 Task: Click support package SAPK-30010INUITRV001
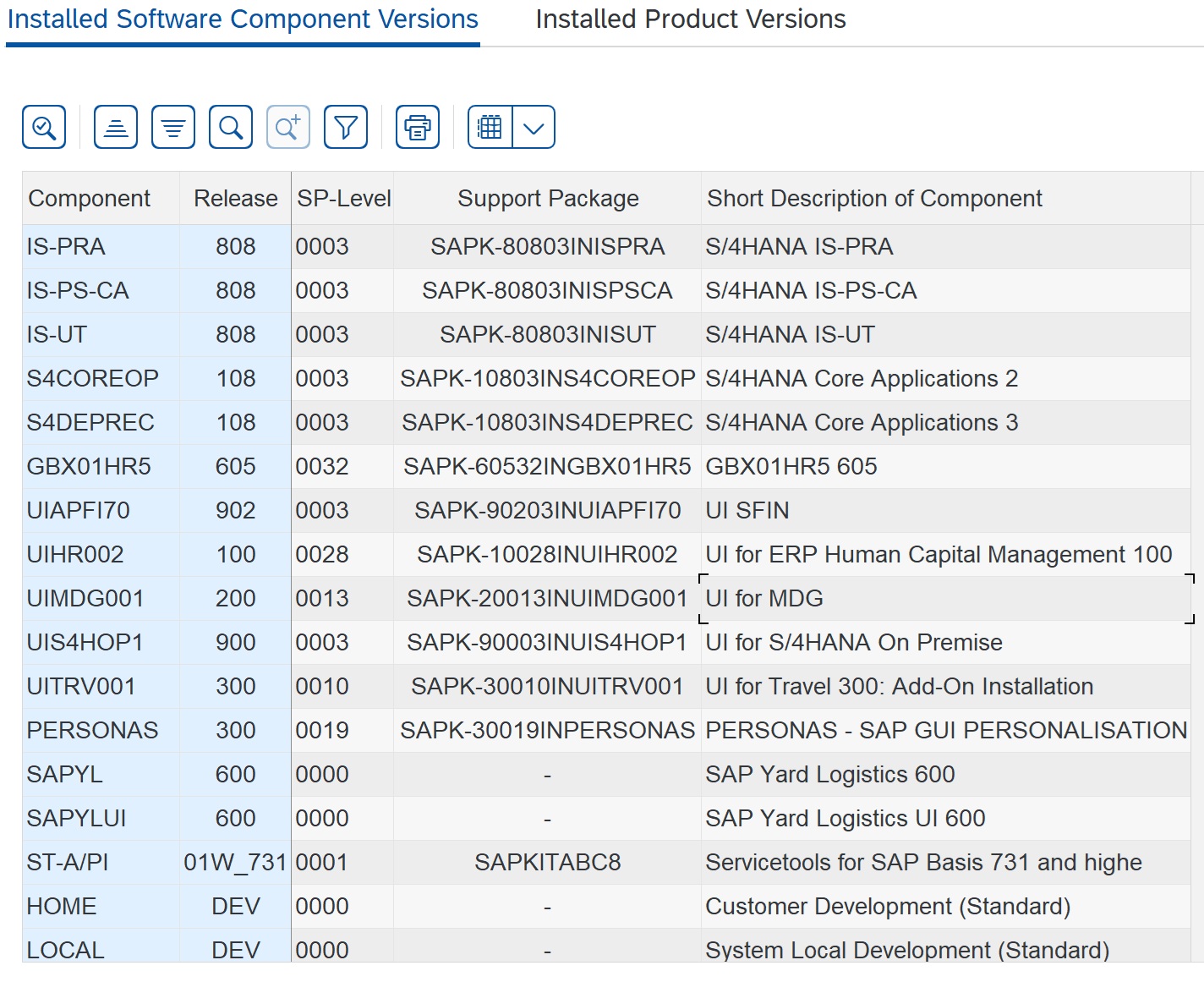(548, 686)
